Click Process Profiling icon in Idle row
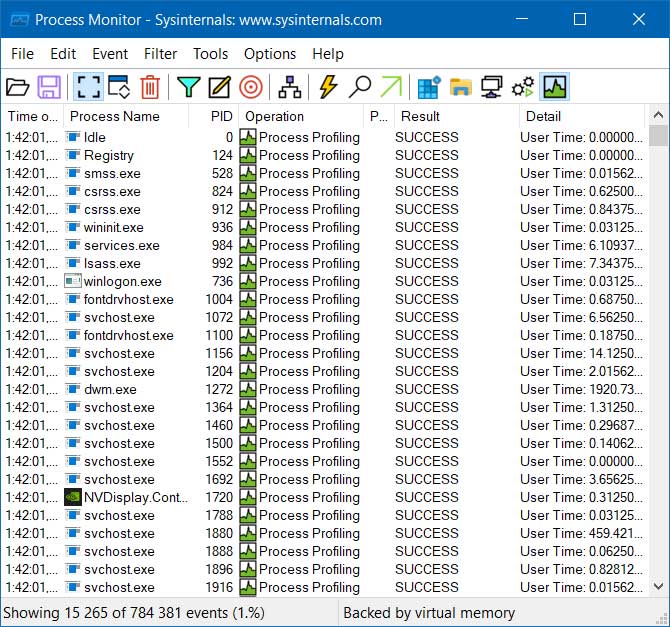Viewport: 670px width, 627px height. coord(248,137)
